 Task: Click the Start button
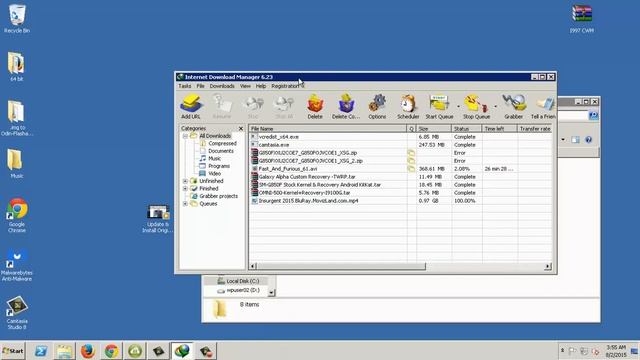[13, 351]
